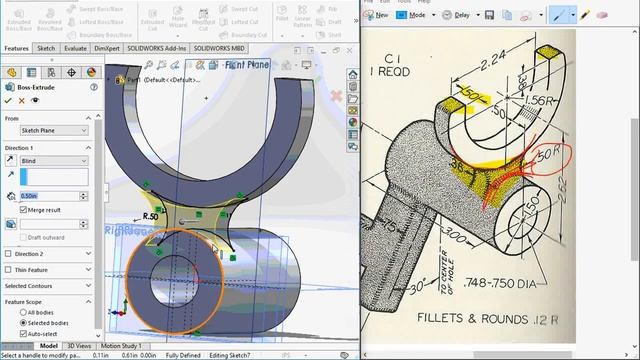Screen dimensions: 640x360
Task: Switch to the Evaluate tab
Action: click(x=76, y=48)
